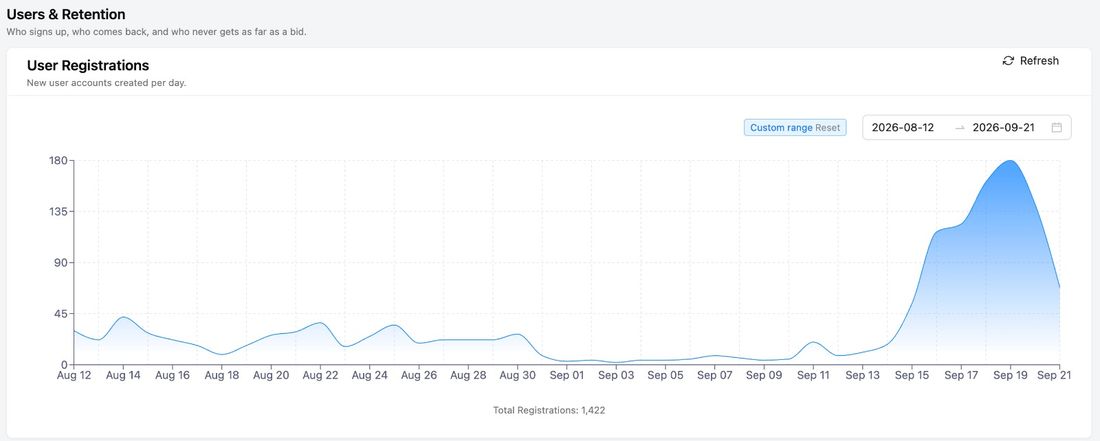Viewport: 1100px width, 441px height.
Task: Click the 135 y-axis value
Action: (x=58, y=212)
